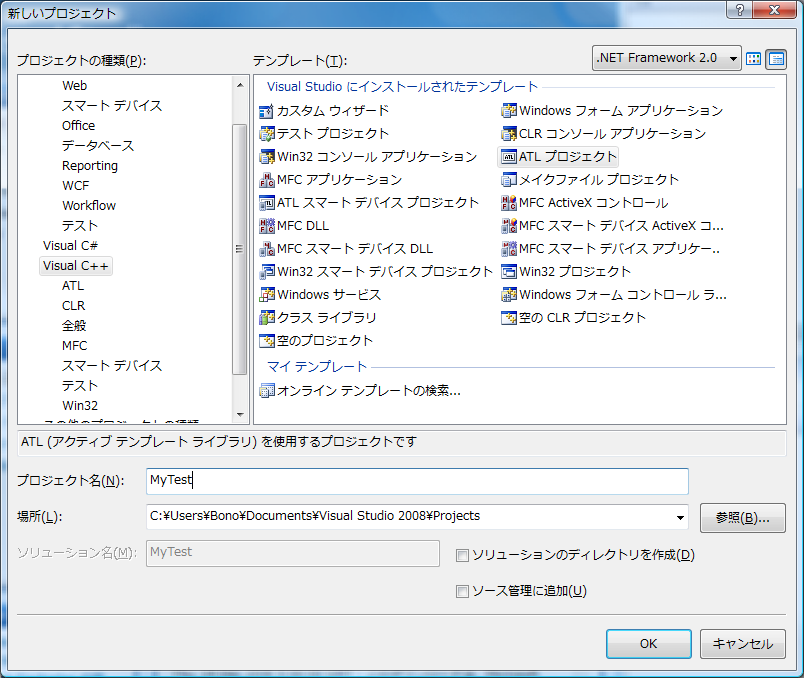Close the 新しいプロジェクト dialog
Screen dimensions: 804x678
774,10
